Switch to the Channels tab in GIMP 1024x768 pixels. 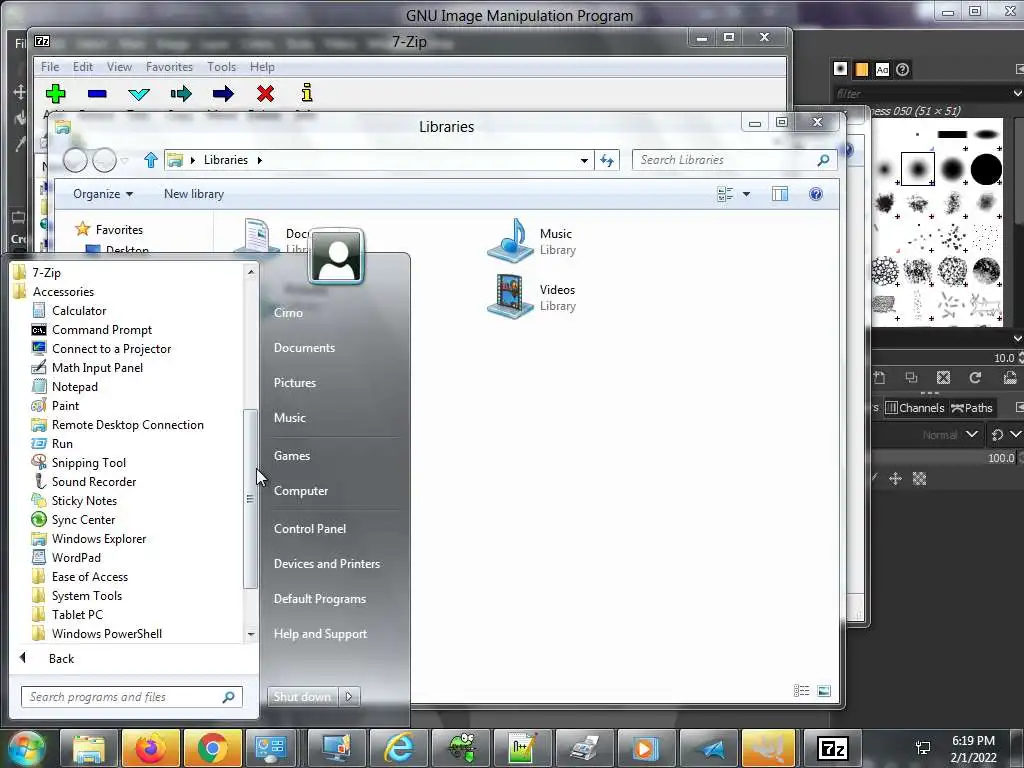click(914, 408)
